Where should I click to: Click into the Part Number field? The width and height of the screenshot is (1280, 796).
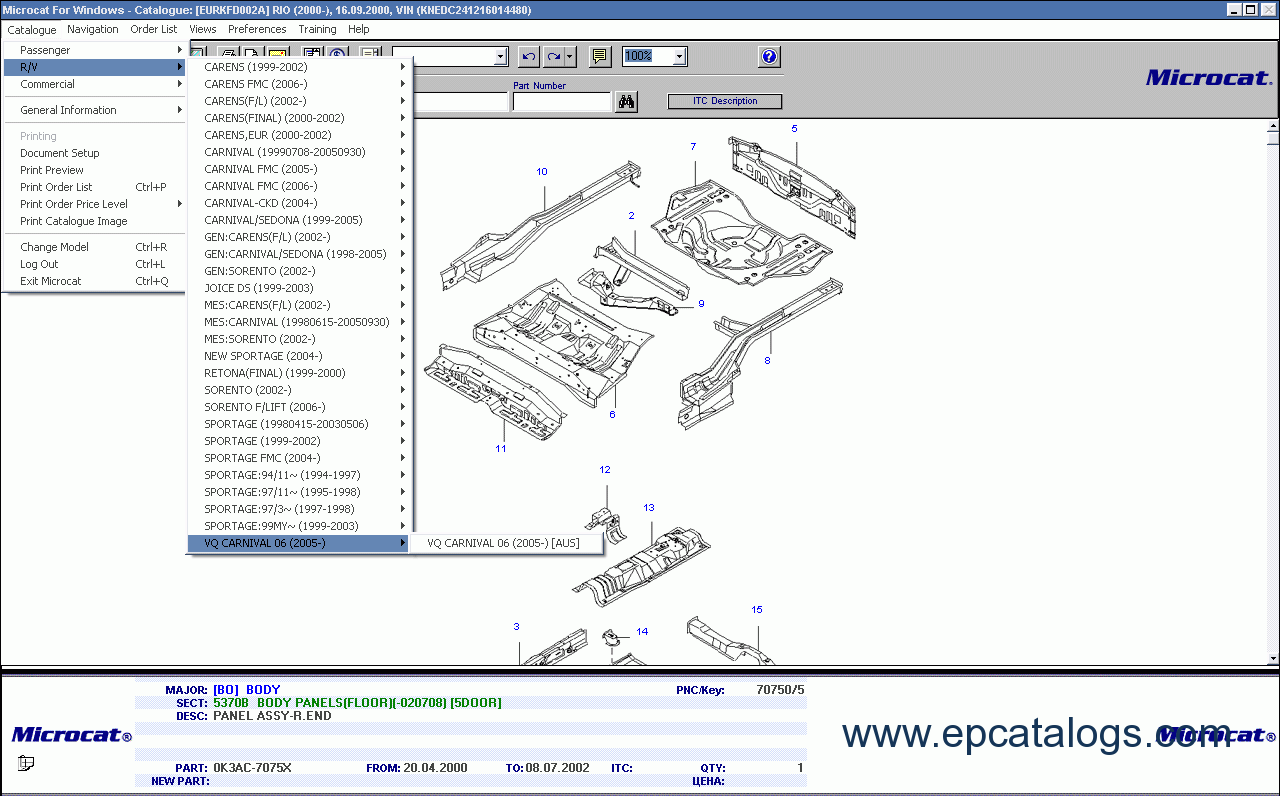pos(561,102)
